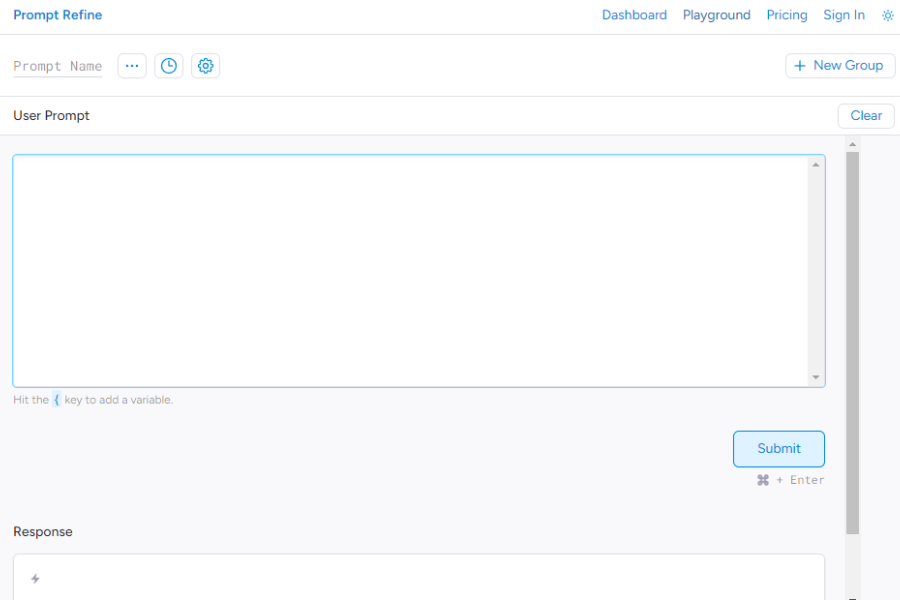Viewport: 900px width, 600px height.
Task: Submit the user prompt
Action: click(x=778, y=448)
